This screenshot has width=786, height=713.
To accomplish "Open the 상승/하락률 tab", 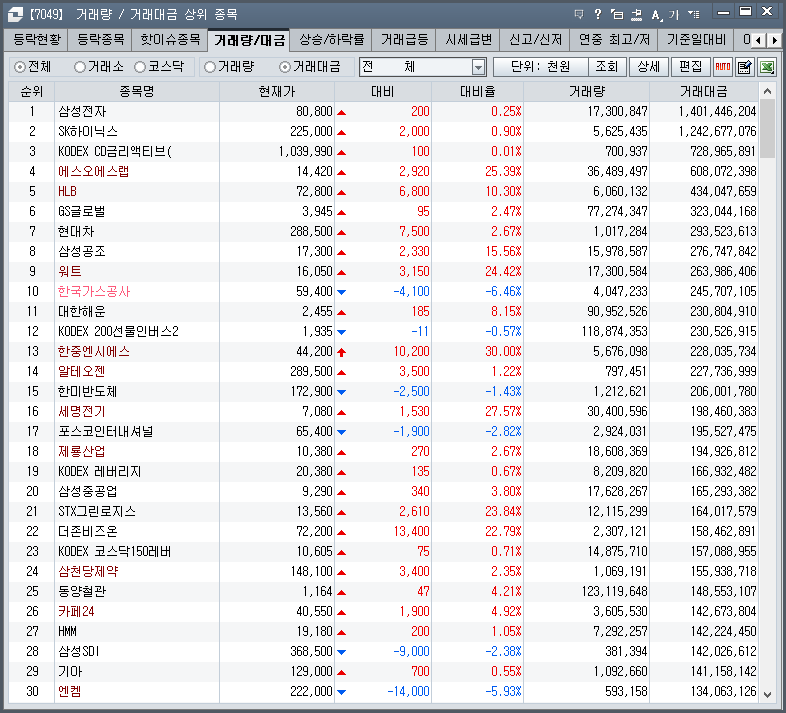I will tap(331, 40).
